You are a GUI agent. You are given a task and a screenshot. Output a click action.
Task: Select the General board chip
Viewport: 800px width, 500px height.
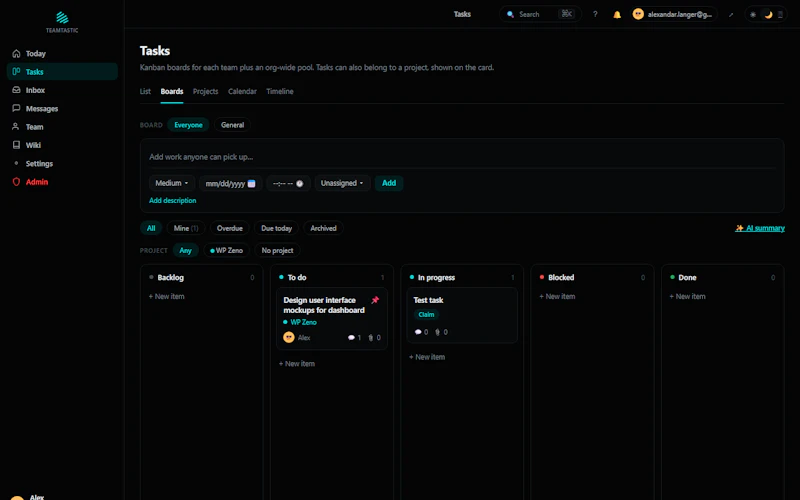[233, 125]
